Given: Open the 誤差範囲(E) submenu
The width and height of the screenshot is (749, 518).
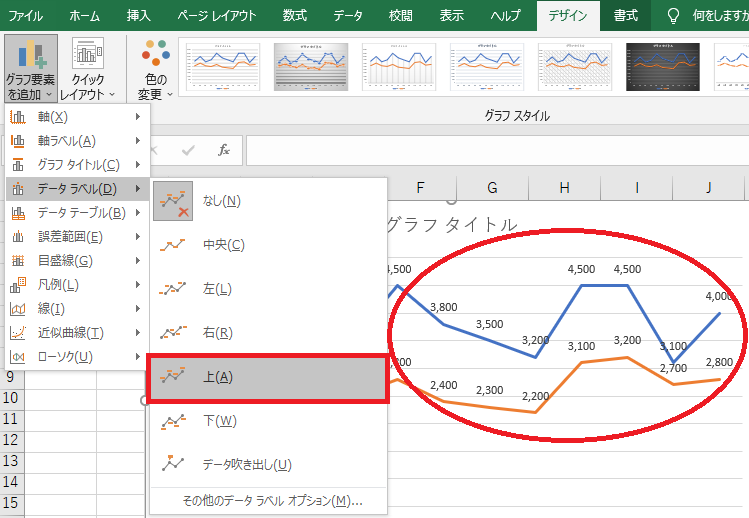Looking at the screenshot, I should [77, 237].
